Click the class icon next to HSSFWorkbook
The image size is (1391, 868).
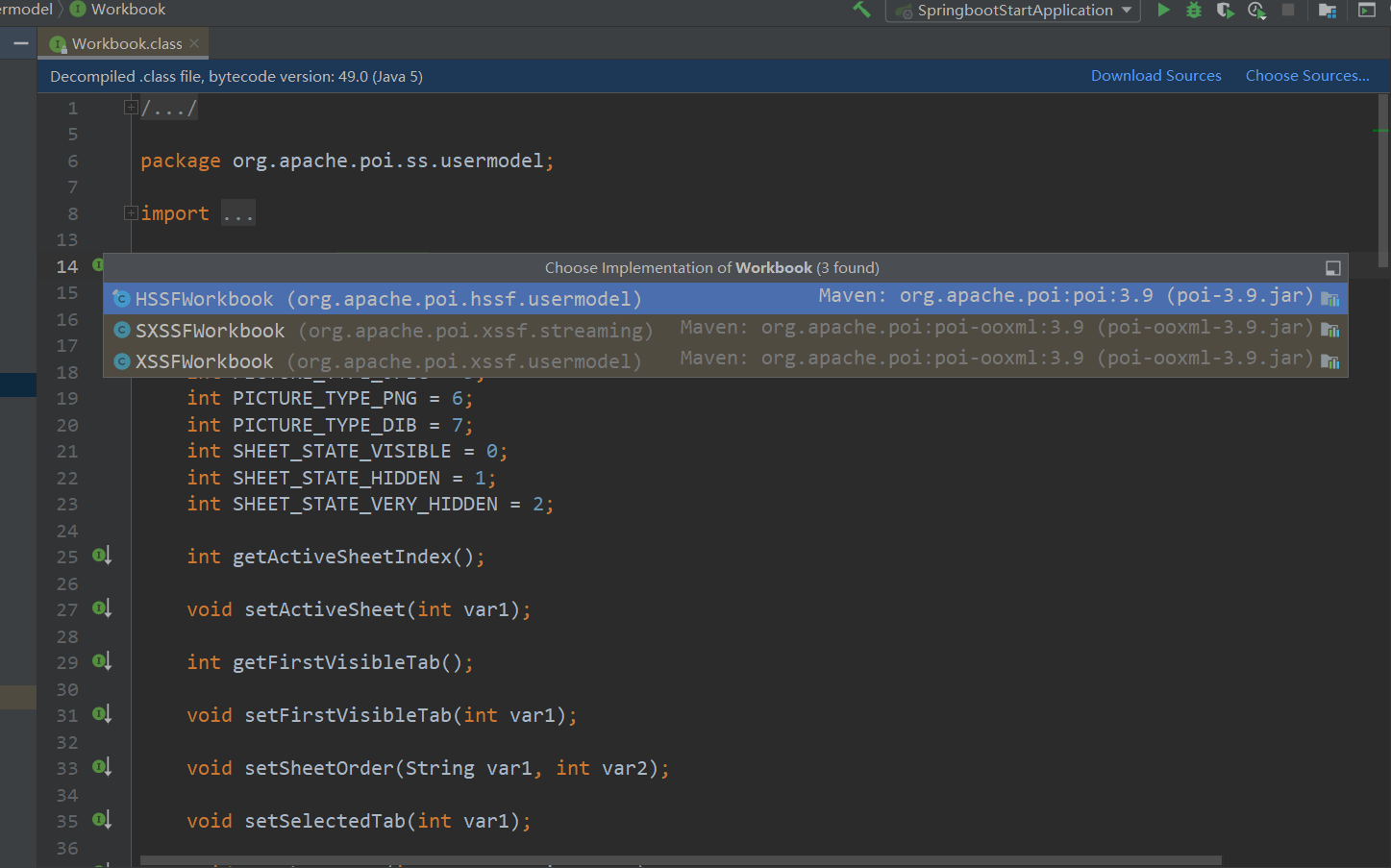click(121, 299)
